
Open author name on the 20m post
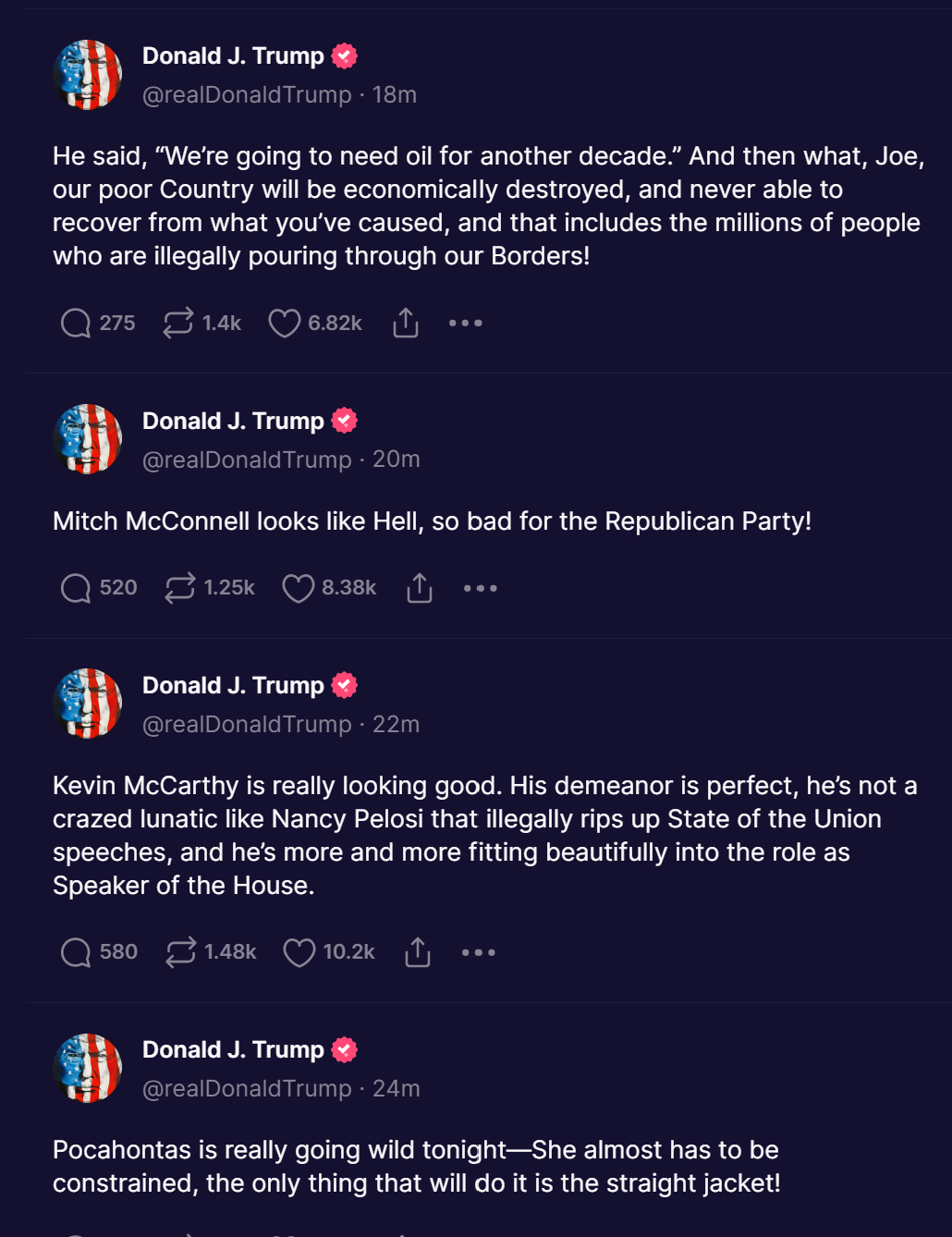tap(233, 421)
